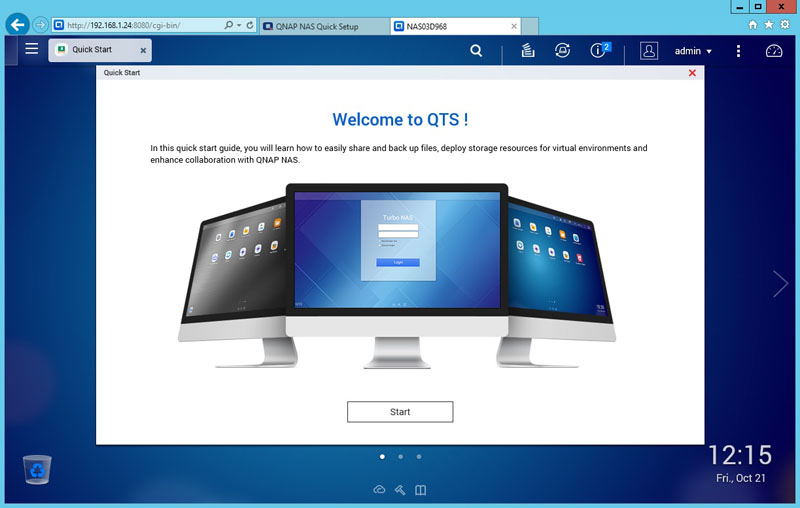
Task: Select the third desktop page dot
Action: coord(419,456)
